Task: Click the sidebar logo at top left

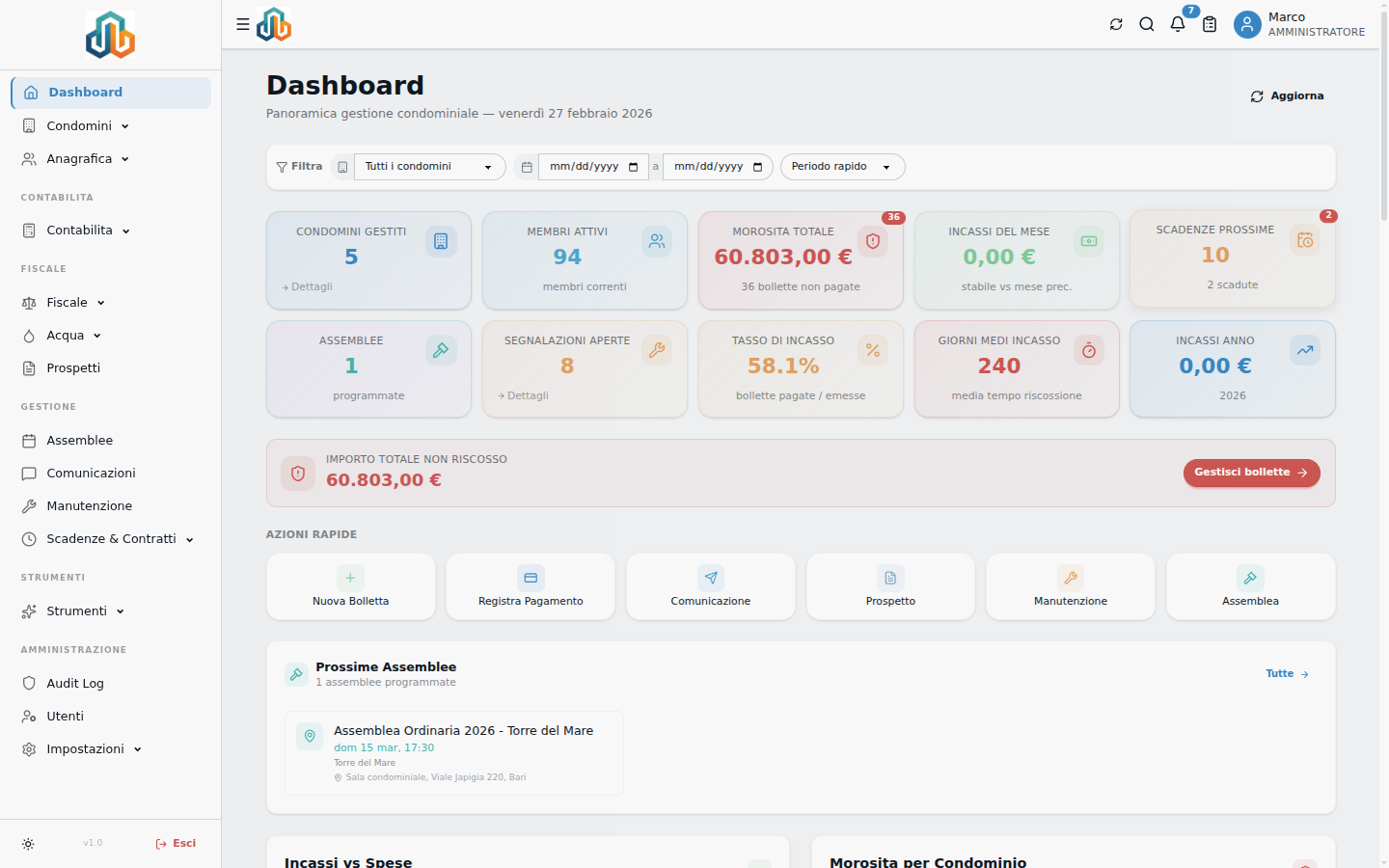Action: [x=110, y=35]
